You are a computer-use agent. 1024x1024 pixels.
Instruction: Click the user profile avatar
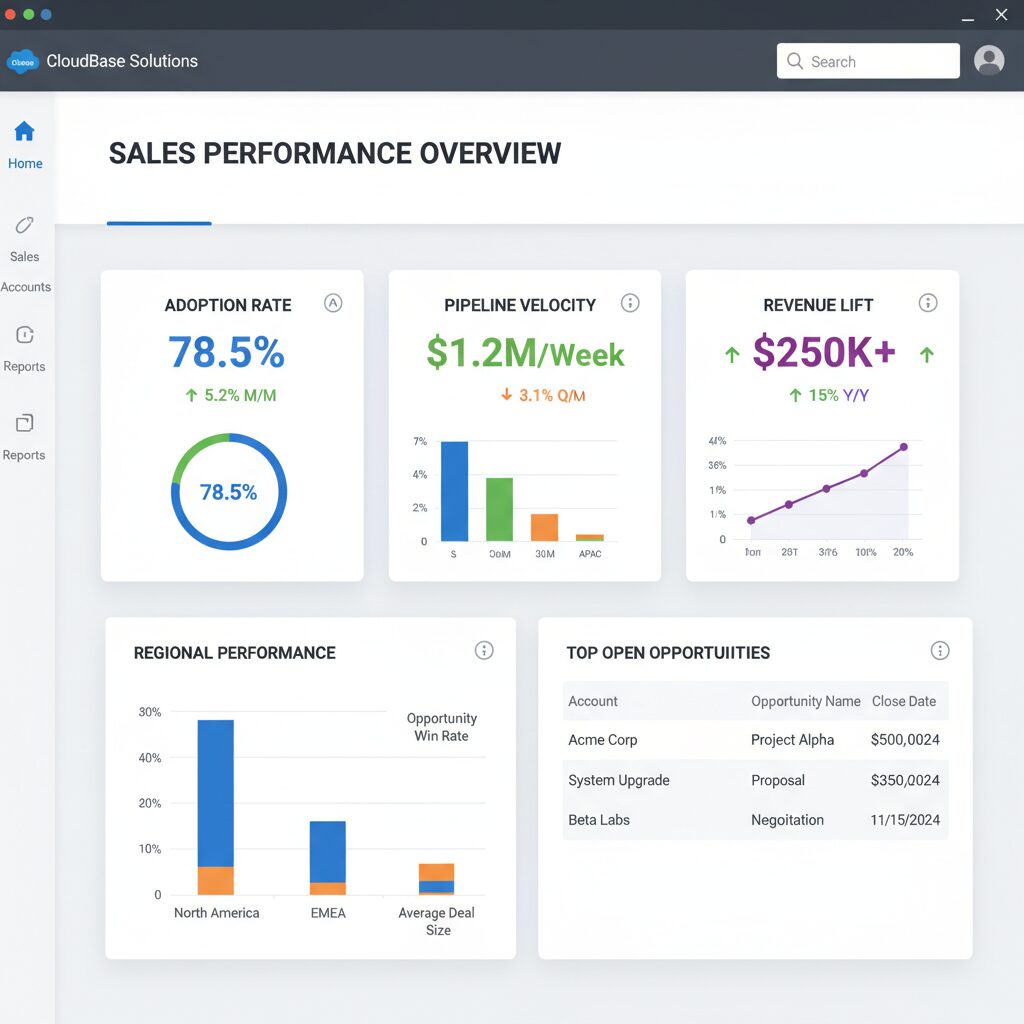click(x=989, y=61)
